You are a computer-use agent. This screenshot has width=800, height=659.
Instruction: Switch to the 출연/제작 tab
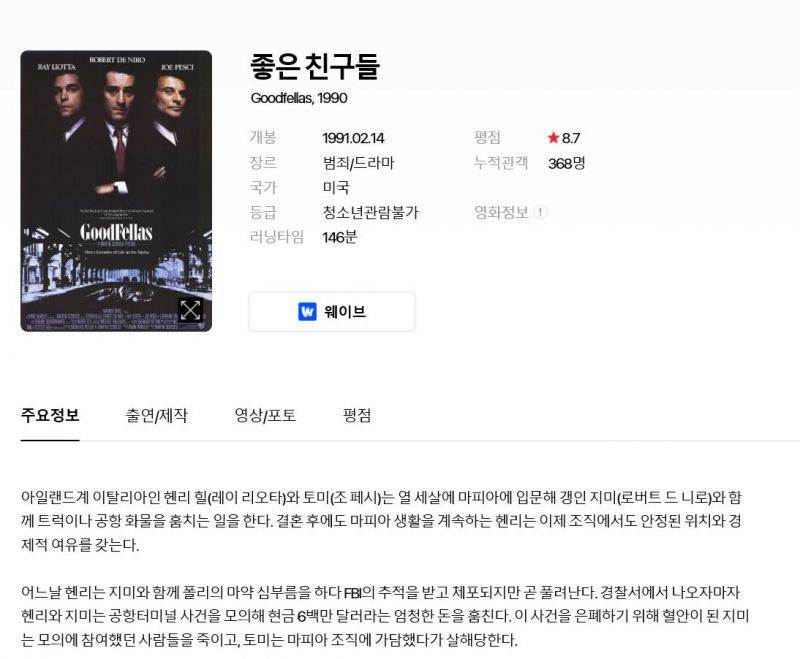pos(157,415)
